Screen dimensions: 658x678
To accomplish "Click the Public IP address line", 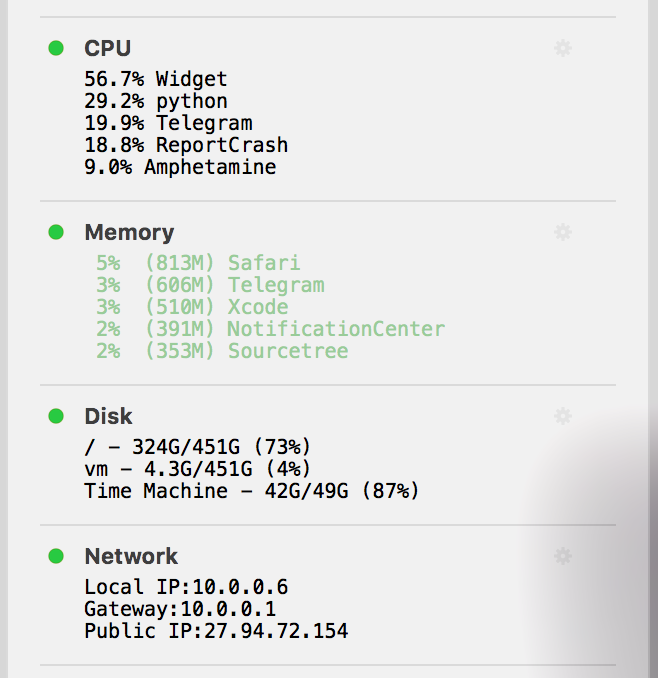I will 216,631.
